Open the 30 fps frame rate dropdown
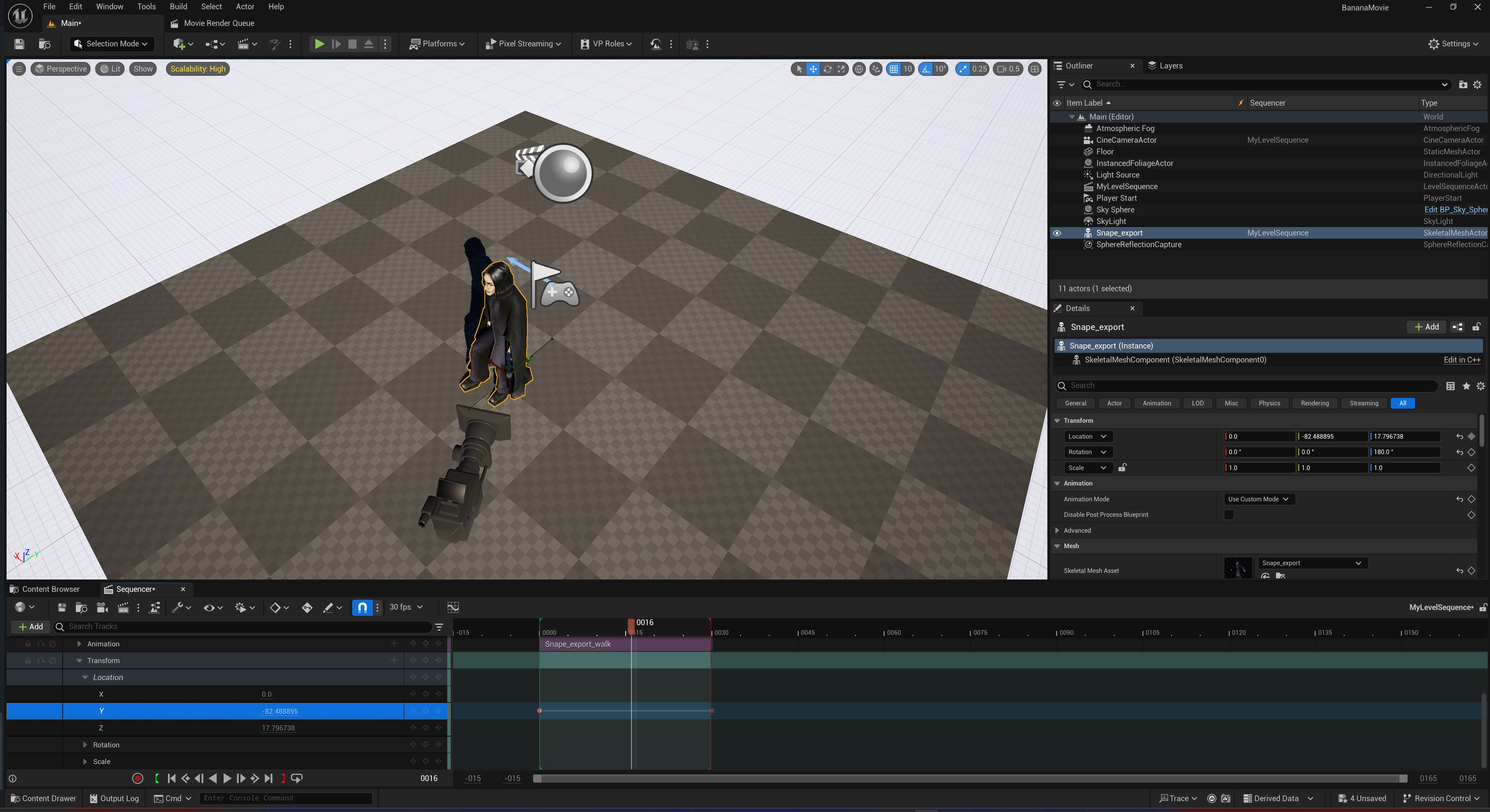 tap(405, 607)
